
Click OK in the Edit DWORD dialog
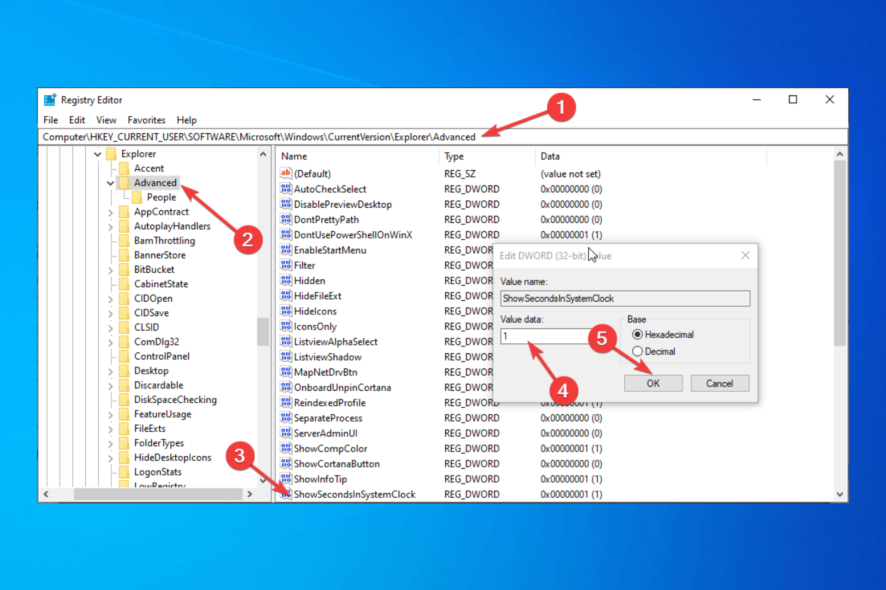(x=652, y=382)
